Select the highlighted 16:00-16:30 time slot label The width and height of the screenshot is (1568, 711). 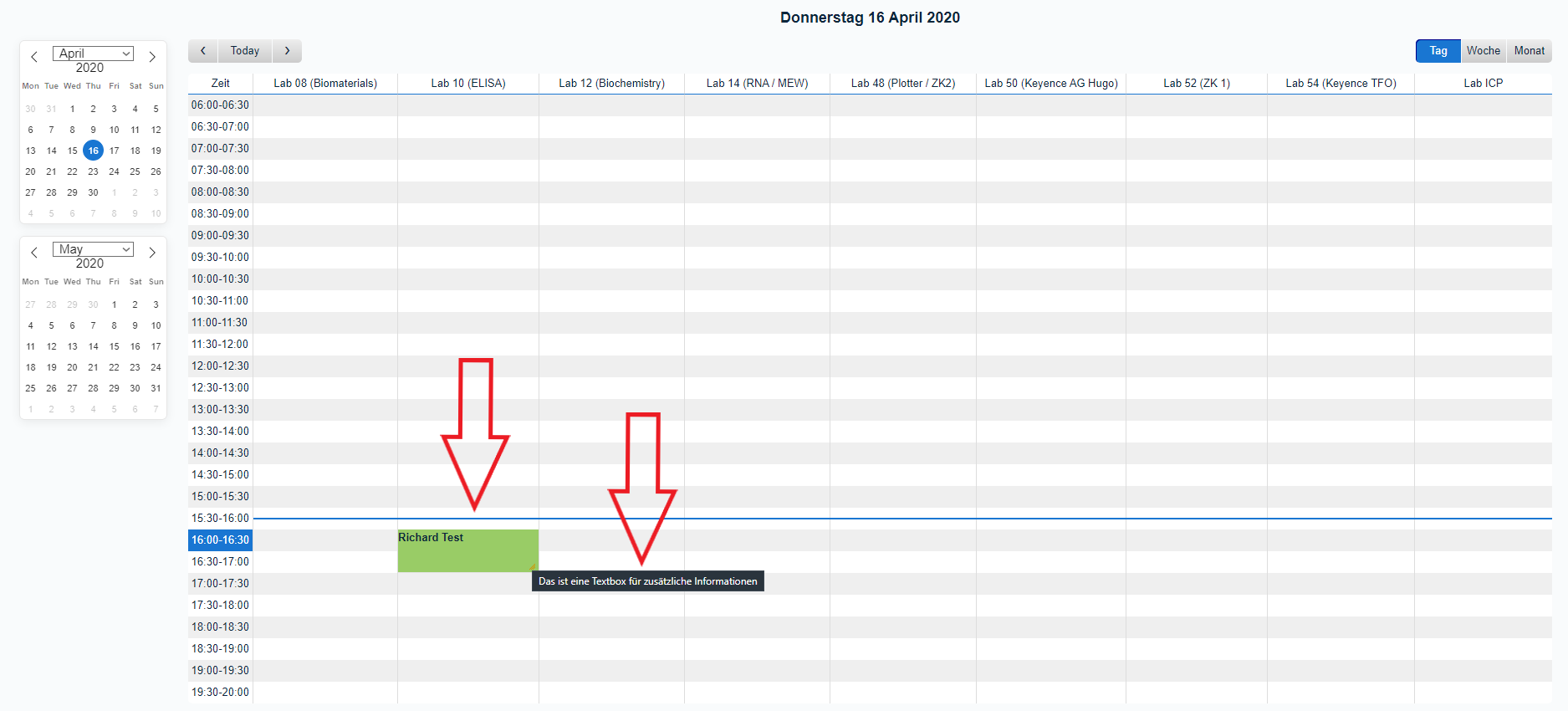[x=220, y=540]
